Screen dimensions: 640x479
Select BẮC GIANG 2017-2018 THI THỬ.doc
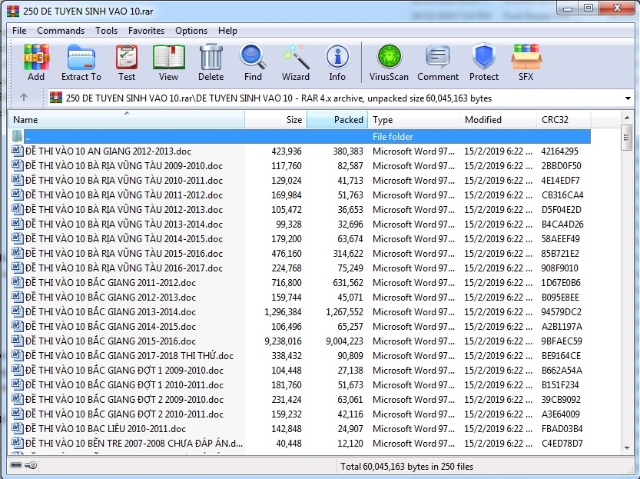pyautogui.click(x=129, y=355)
